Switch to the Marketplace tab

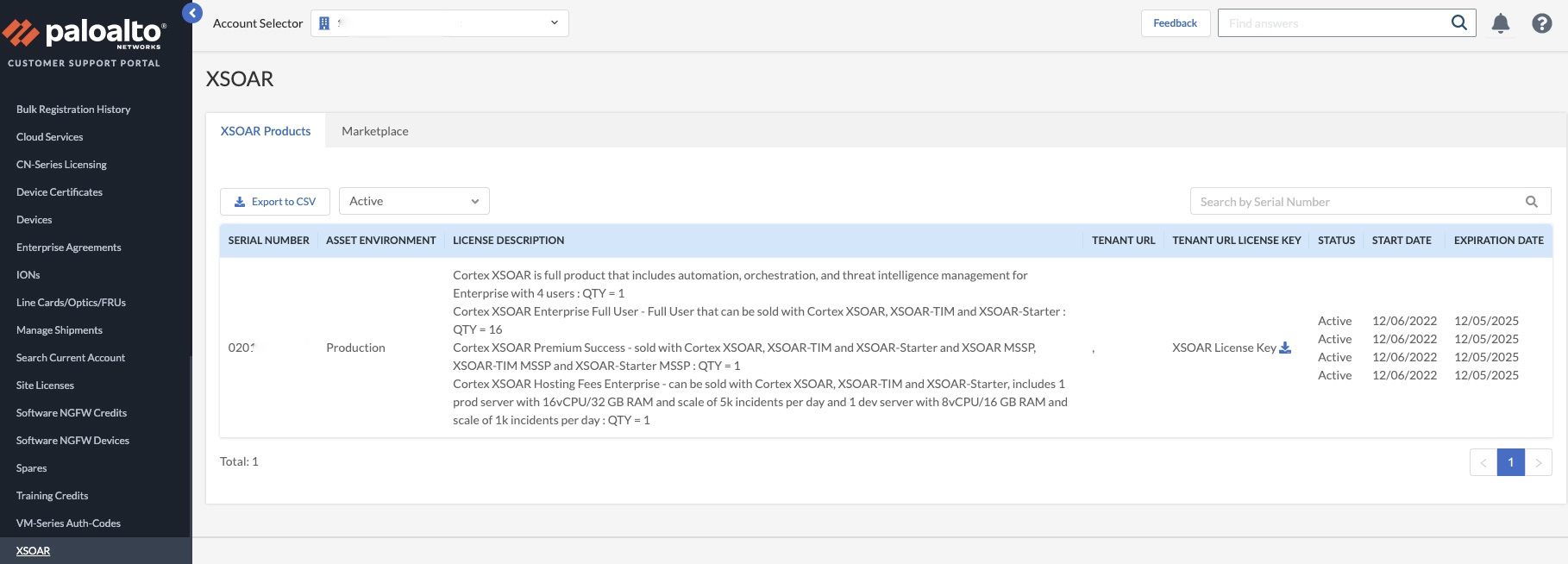pyautogui.click(x=375, y=131)
